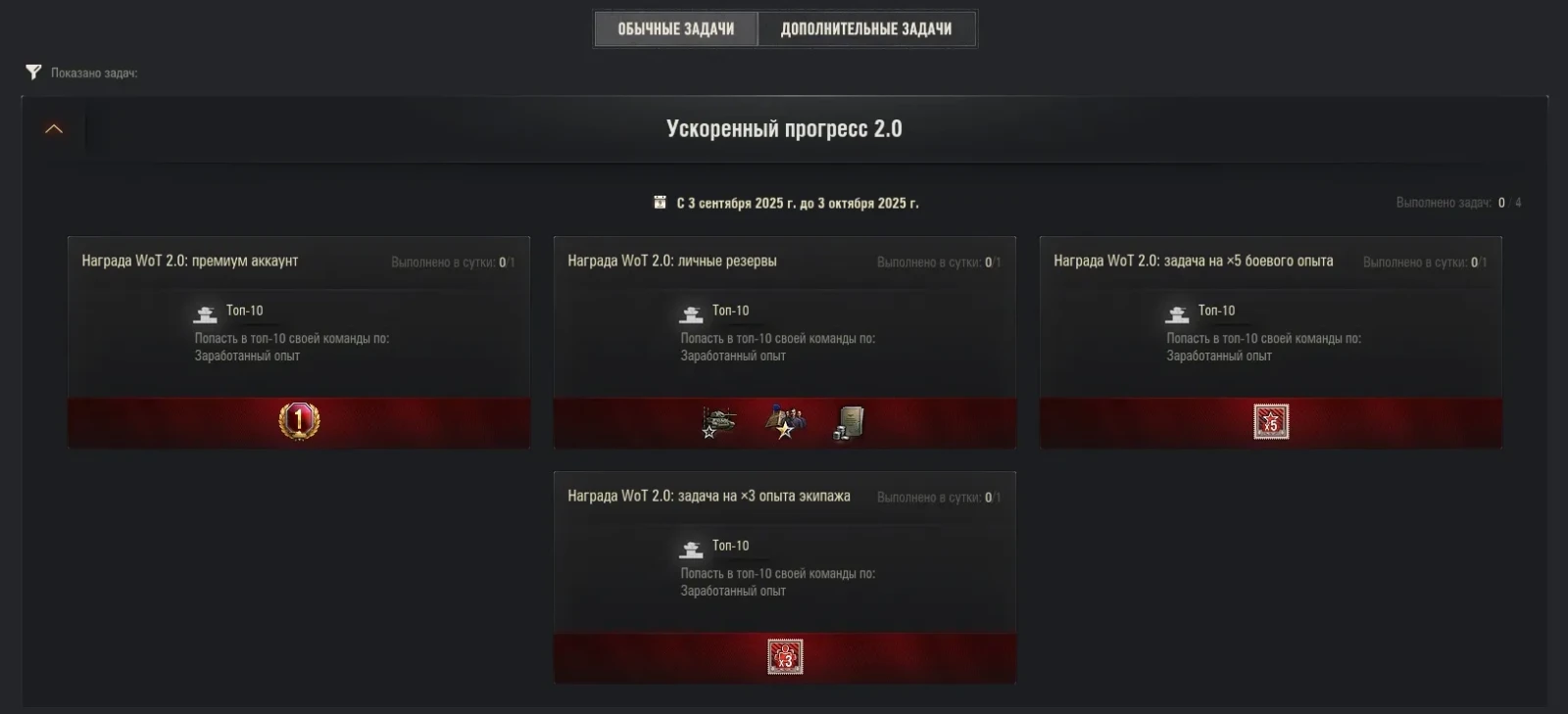Screen dimensions: 1568x714
Task: Click the crew with star reserve icon
Action: (784, 422)
